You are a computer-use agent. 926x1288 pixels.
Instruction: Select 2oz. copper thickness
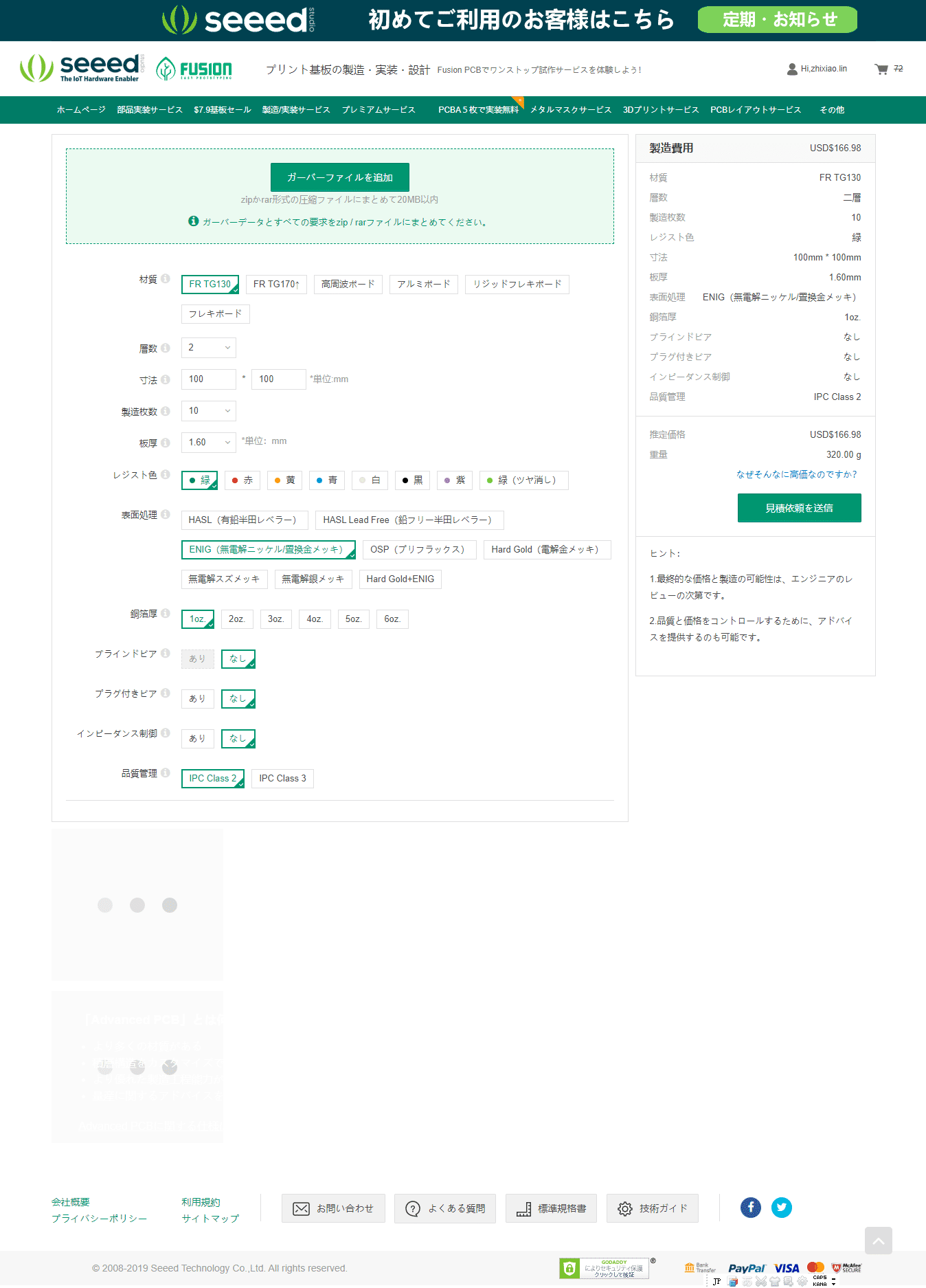(x=237, y=619)
